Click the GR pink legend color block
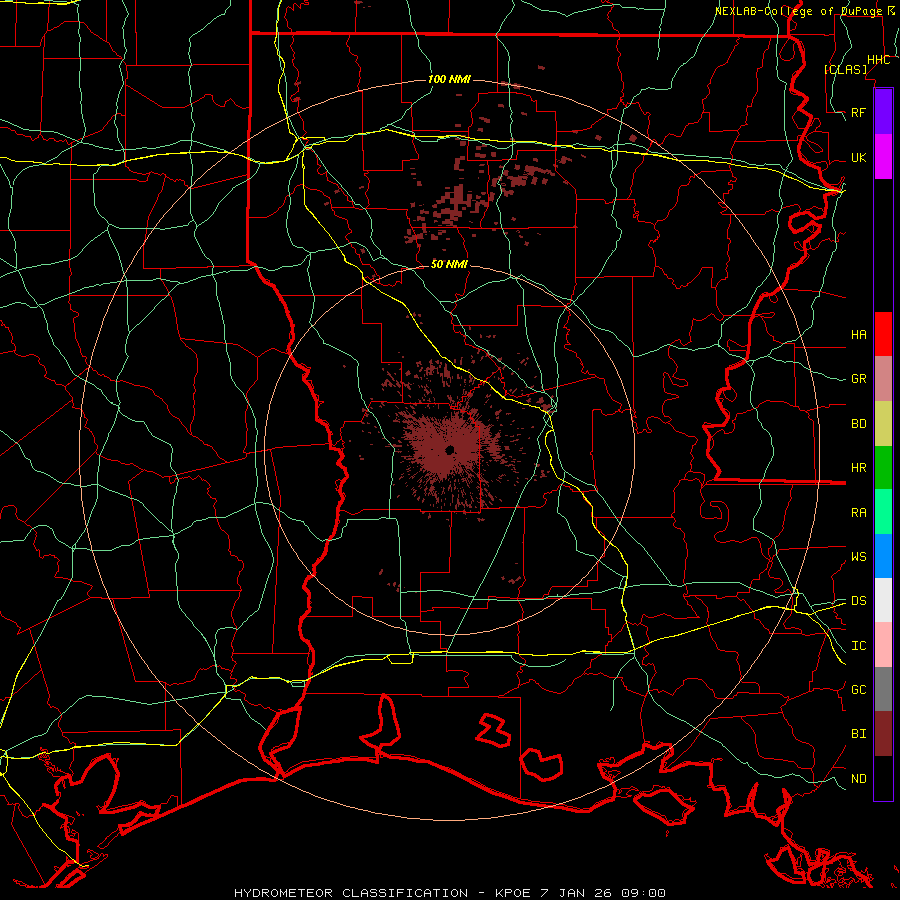 pyautogui.click(x=883, y=379)
